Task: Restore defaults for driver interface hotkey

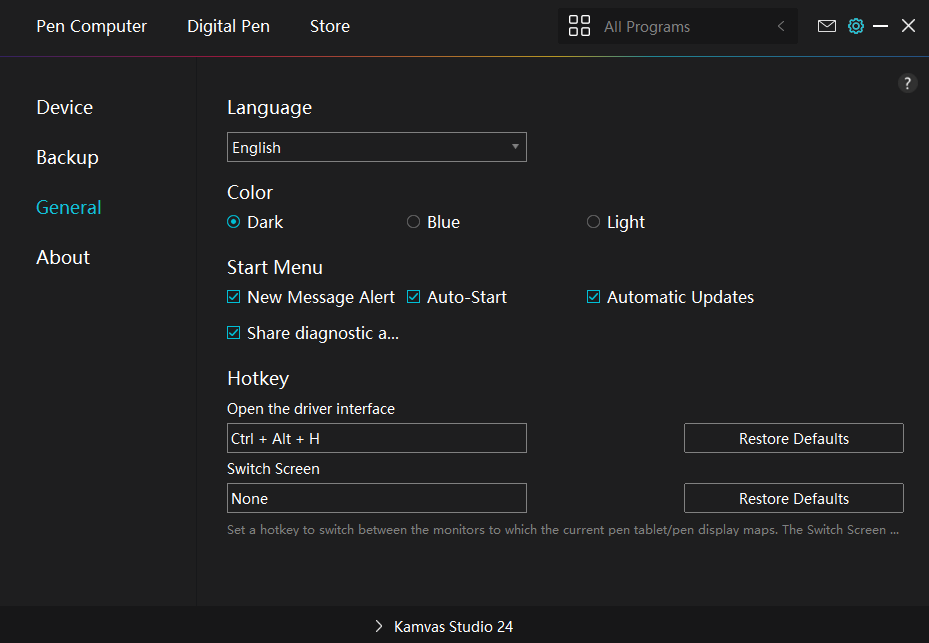Action: pos(793,438)
